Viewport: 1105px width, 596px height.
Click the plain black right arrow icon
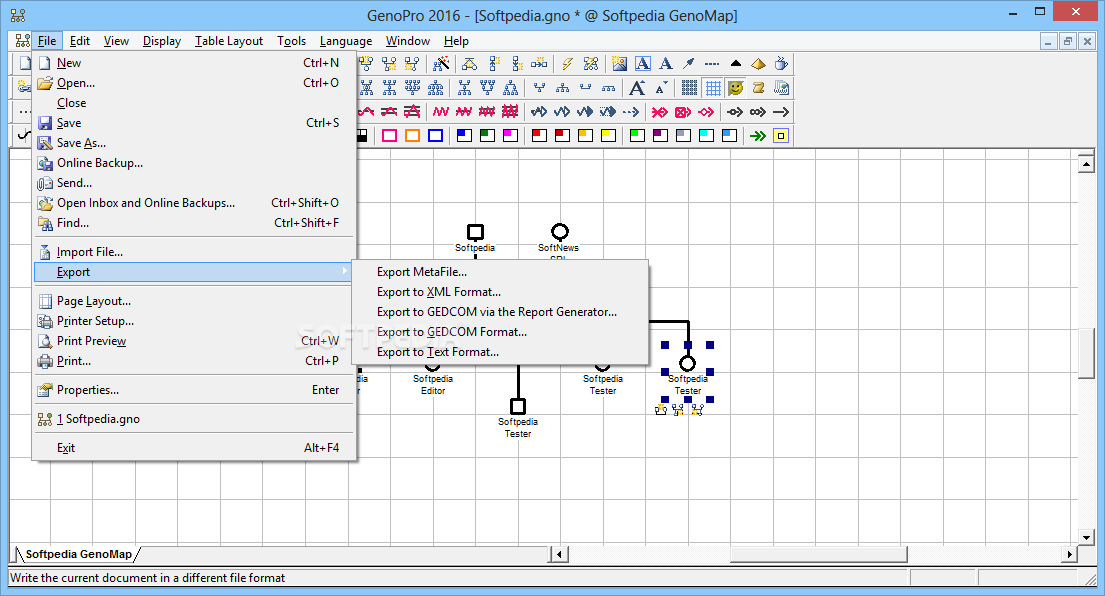click(780, 112)
